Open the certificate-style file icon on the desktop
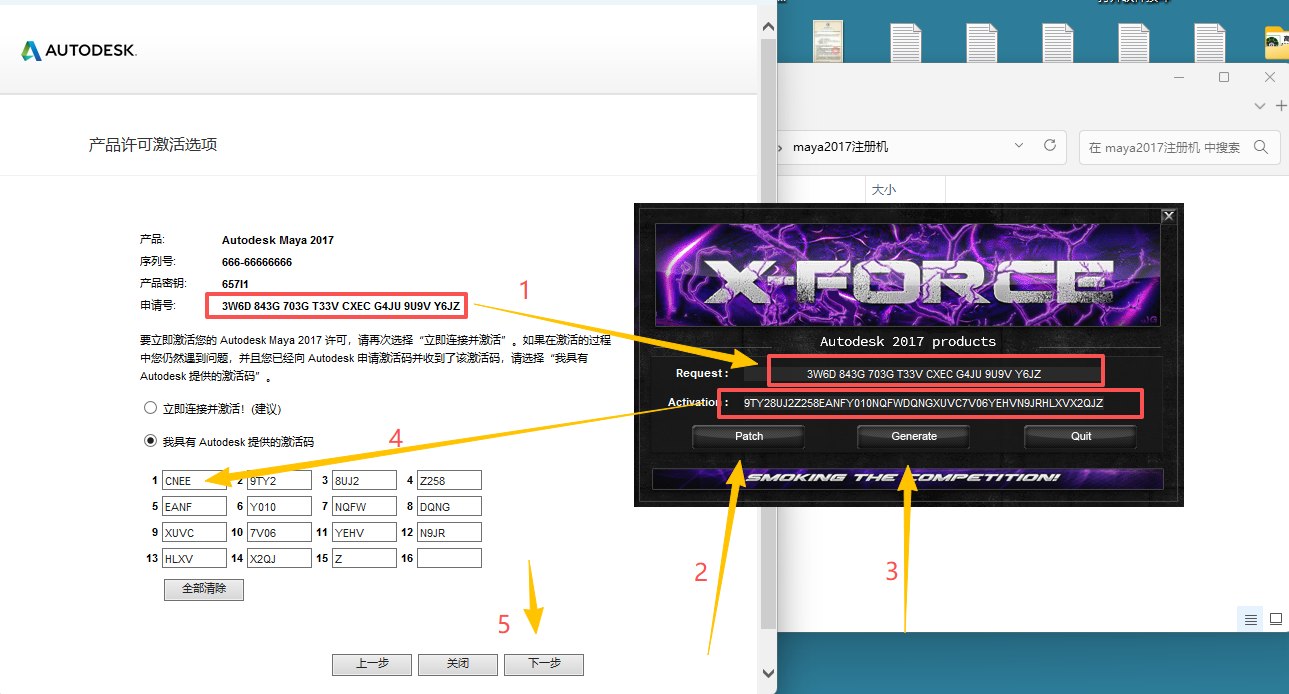 click(826, 40)
